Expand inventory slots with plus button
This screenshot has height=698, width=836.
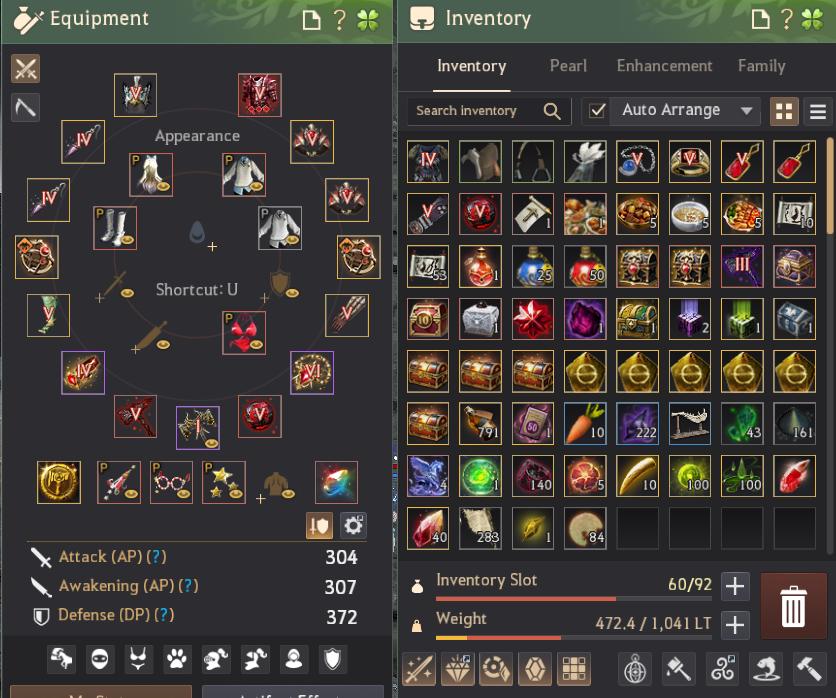(735, 586)
